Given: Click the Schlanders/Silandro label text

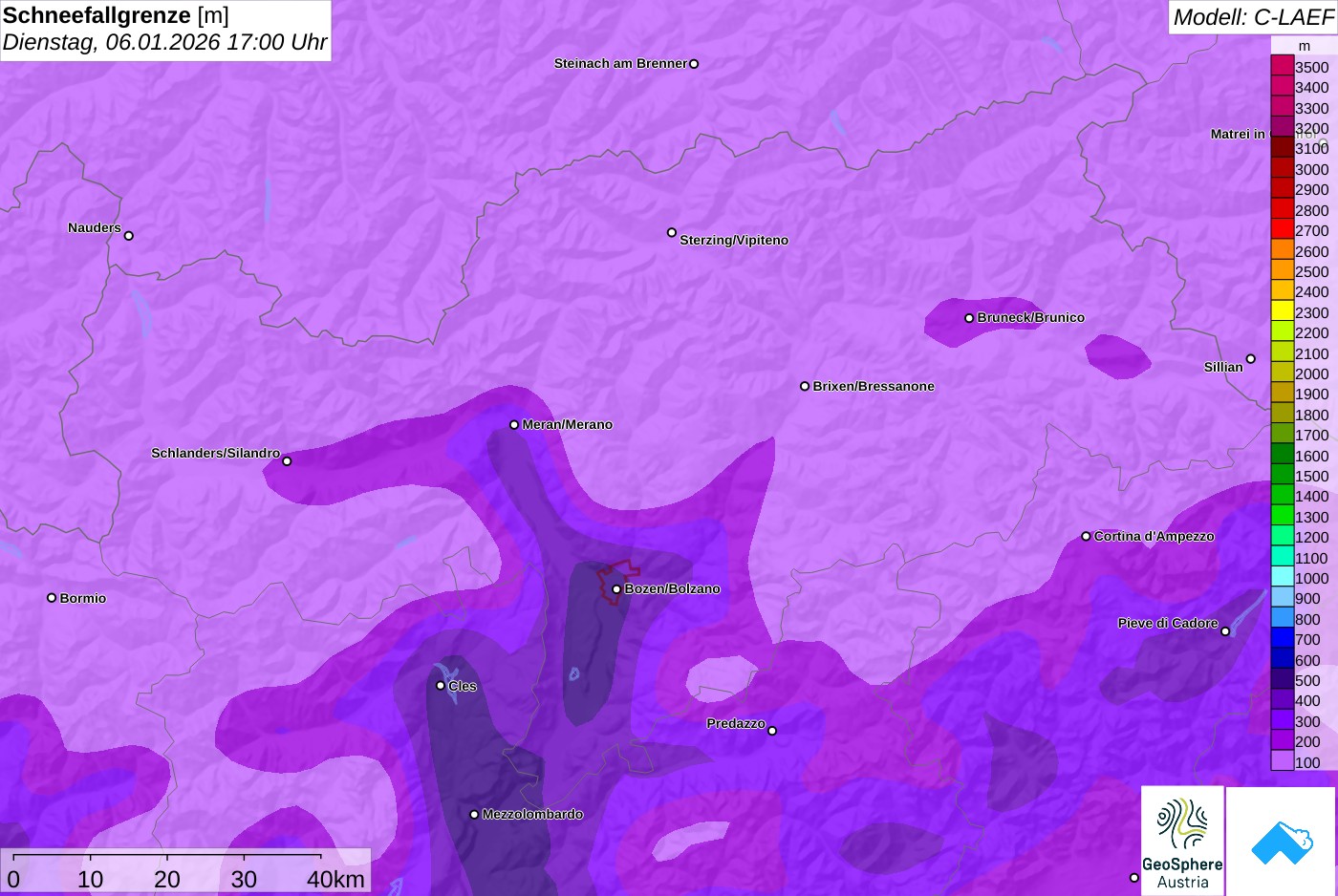Looking at the screenshot, I should pyautogui.click(x=215, y=454).
